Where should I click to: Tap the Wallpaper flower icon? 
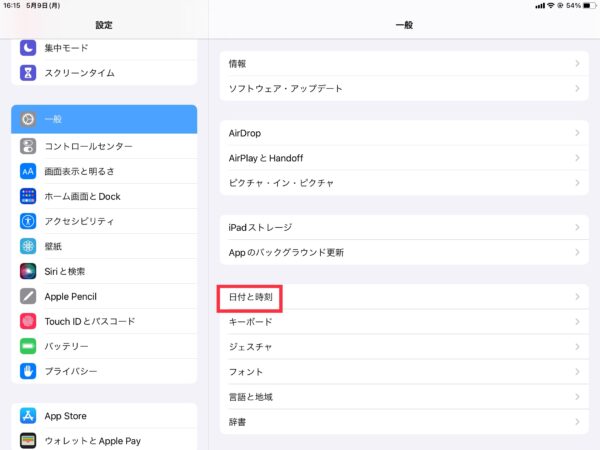click(28, 246)
